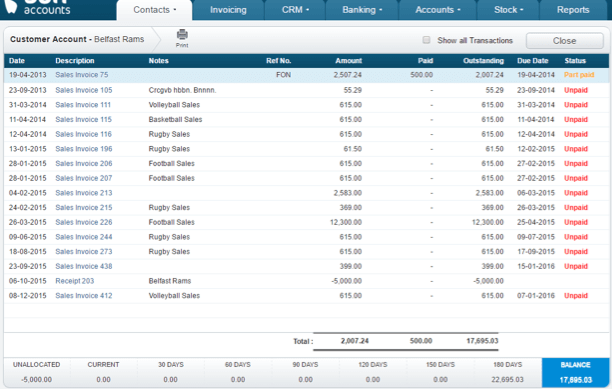This screenshot has height=389, width=612.
Task: Select the 12,300.00 amount cell
Action: 346,222
